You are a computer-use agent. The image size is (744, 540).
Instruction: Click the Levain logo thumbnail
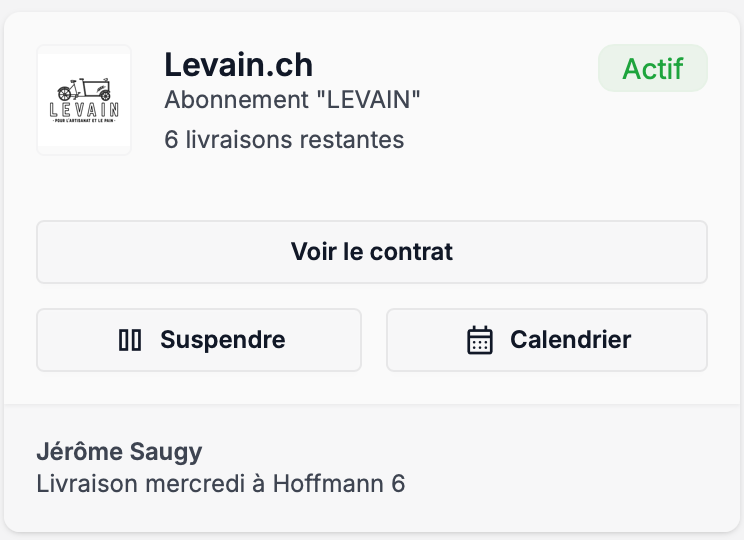[84, 100]
